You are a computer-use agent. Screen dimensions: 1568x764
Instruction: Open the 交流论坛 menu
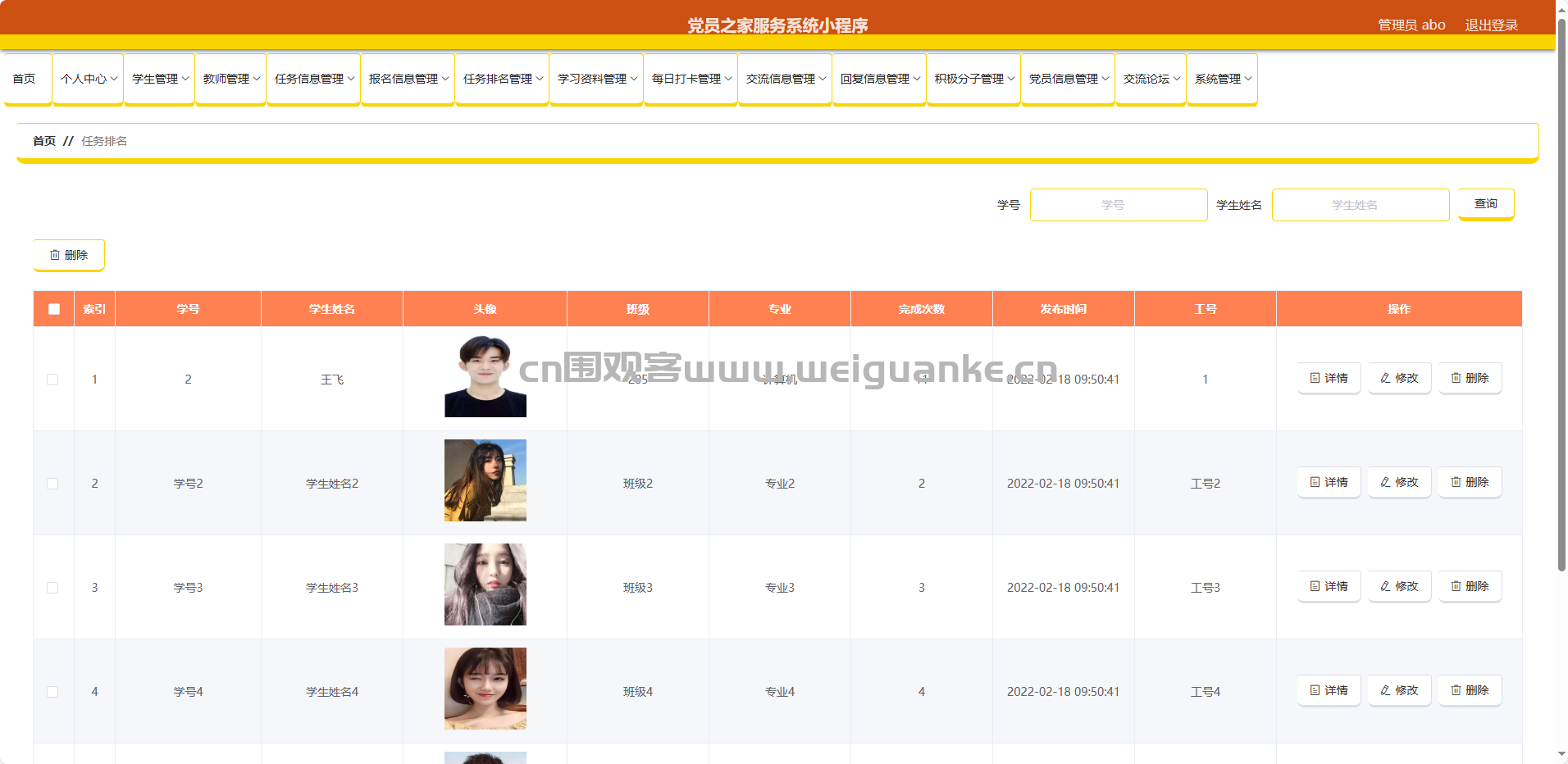point(1151,79)
